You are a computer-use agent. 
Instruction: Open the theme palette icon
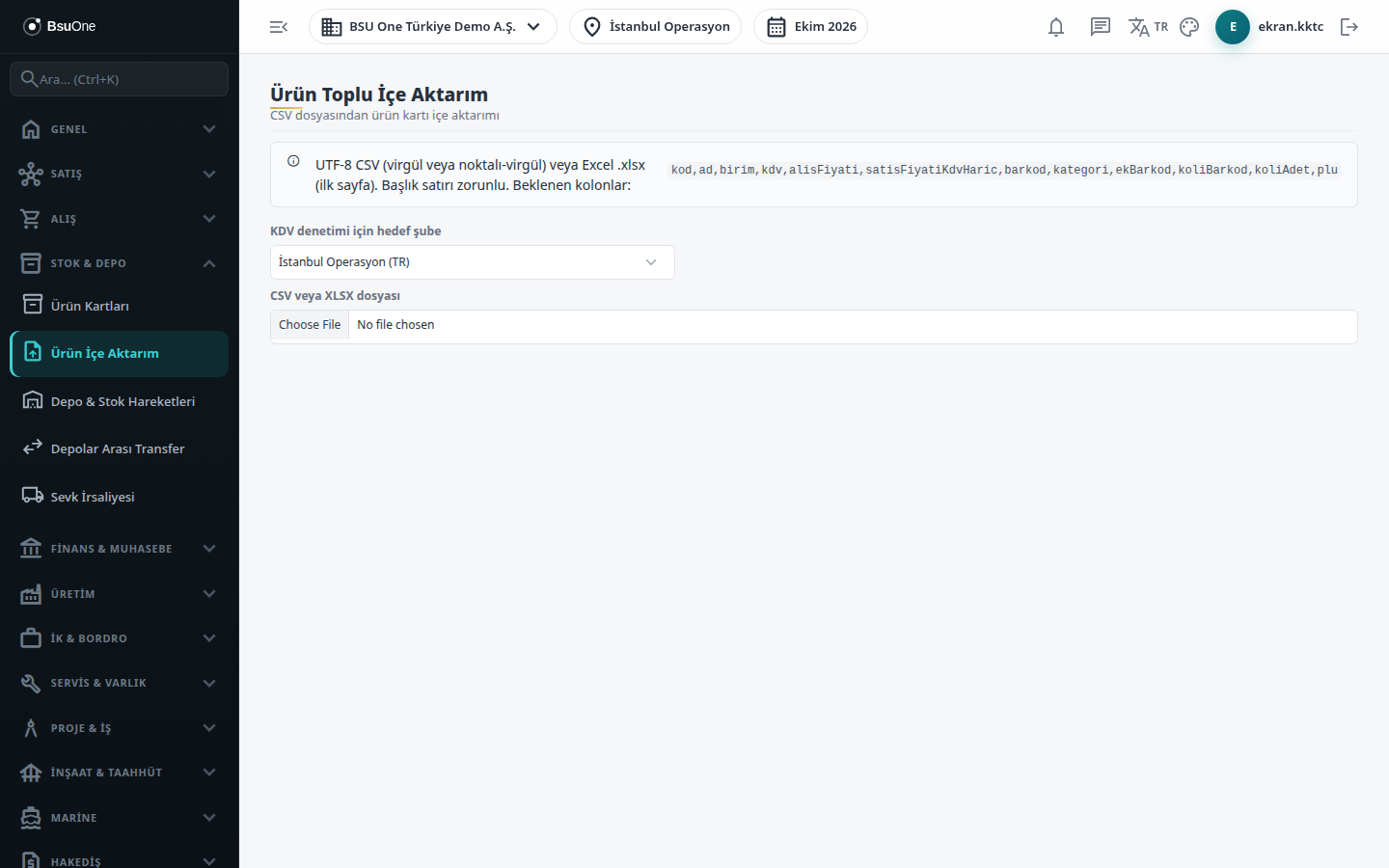(x=1189, y=27)
